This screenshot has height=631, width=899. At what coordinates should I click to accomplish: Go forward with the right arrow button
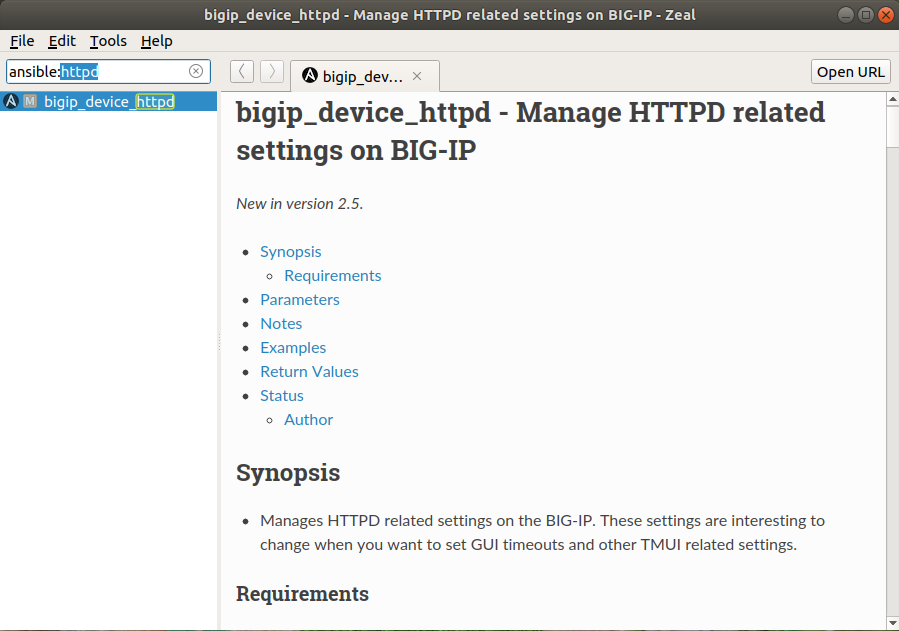pos(272,72)
